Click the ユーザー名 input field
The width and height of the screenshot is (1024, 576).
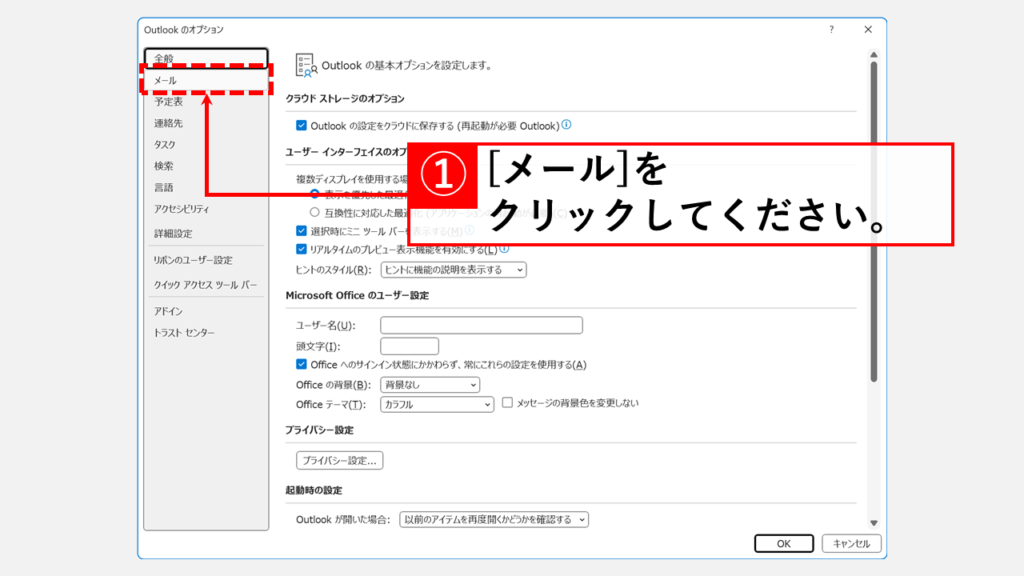[x=481, y=325]
